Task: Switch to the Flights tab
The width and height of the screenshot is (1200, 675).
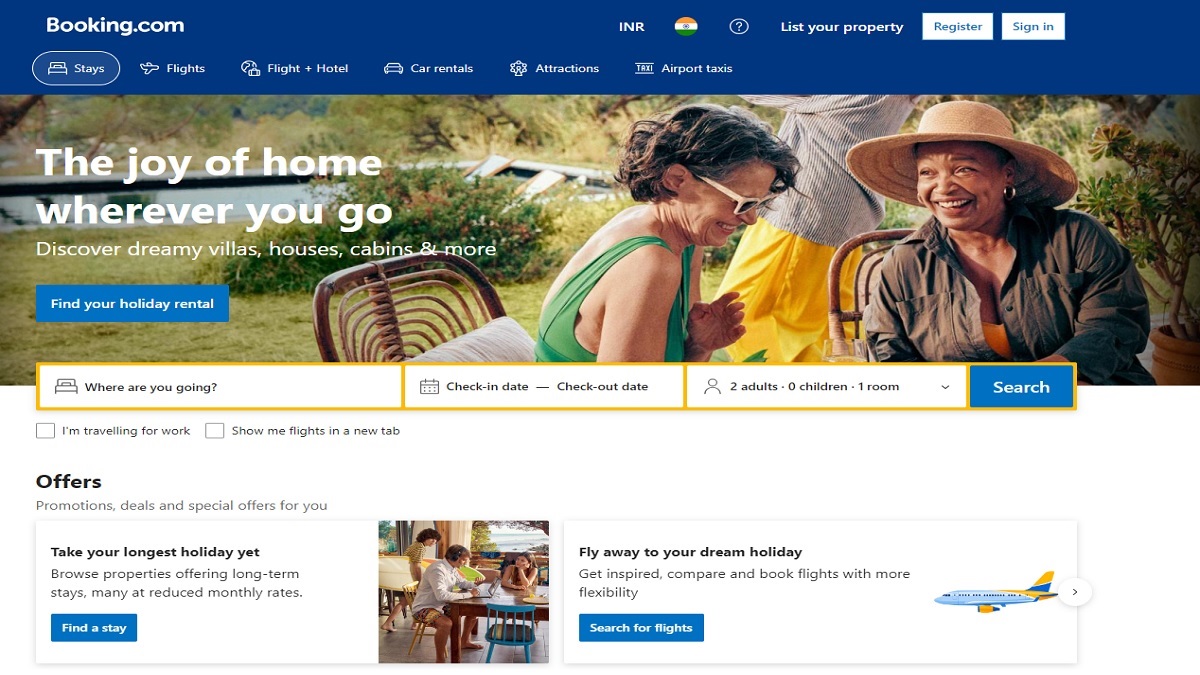Action: [x=173, y=69]
